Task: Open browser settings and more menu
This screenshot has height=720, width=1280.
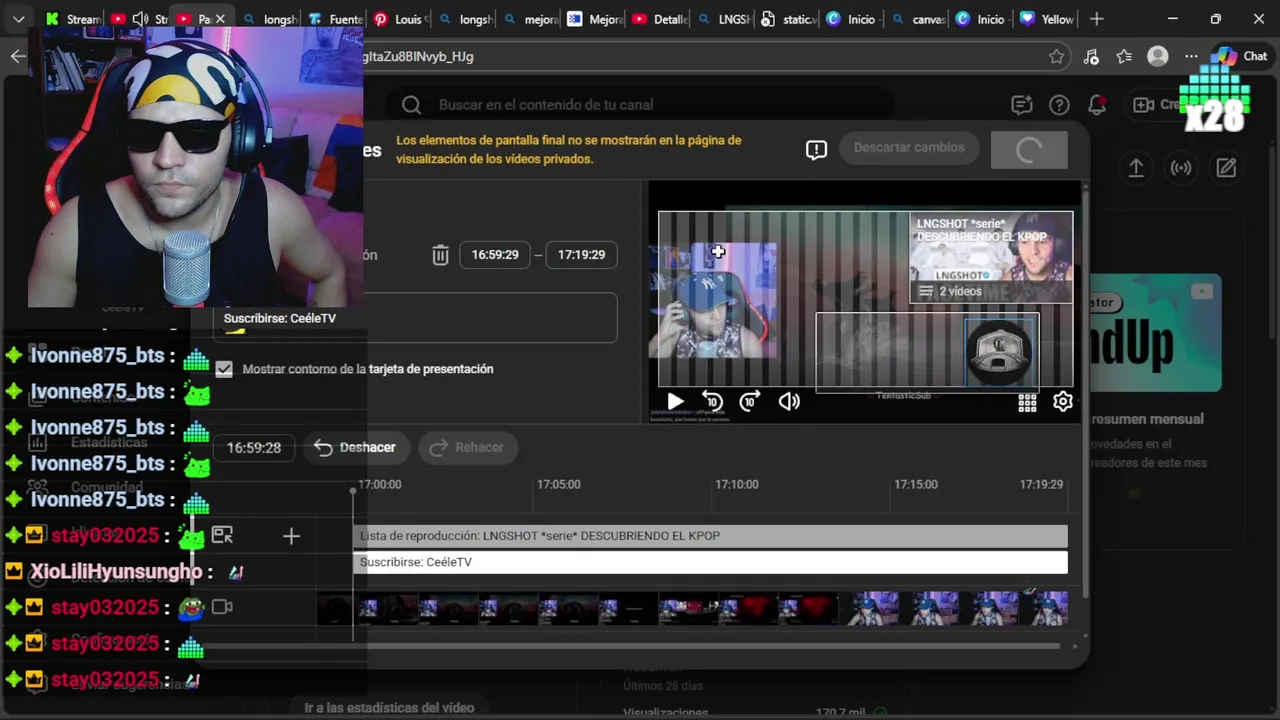Action: tap(1191, 57)
